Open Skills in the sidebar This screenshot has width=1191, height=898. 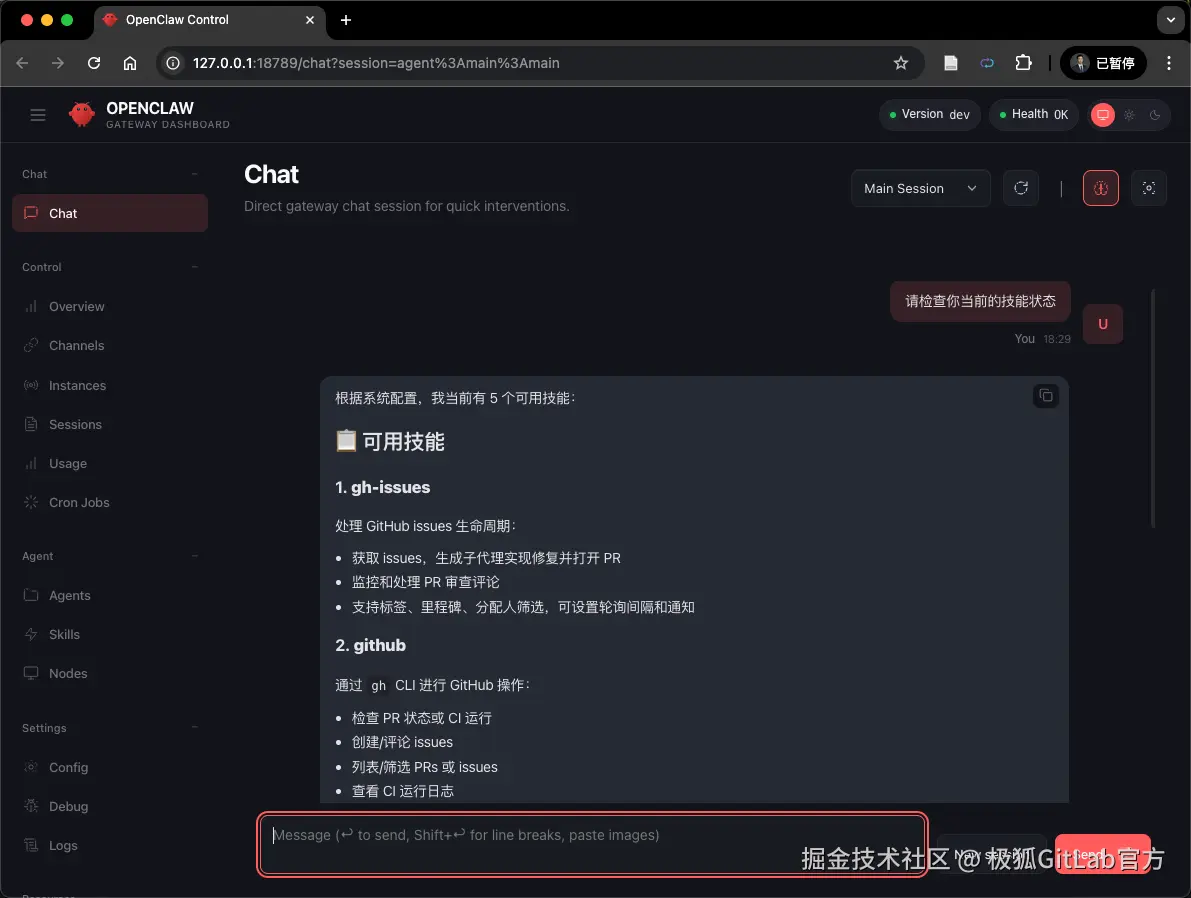point(110,634)
